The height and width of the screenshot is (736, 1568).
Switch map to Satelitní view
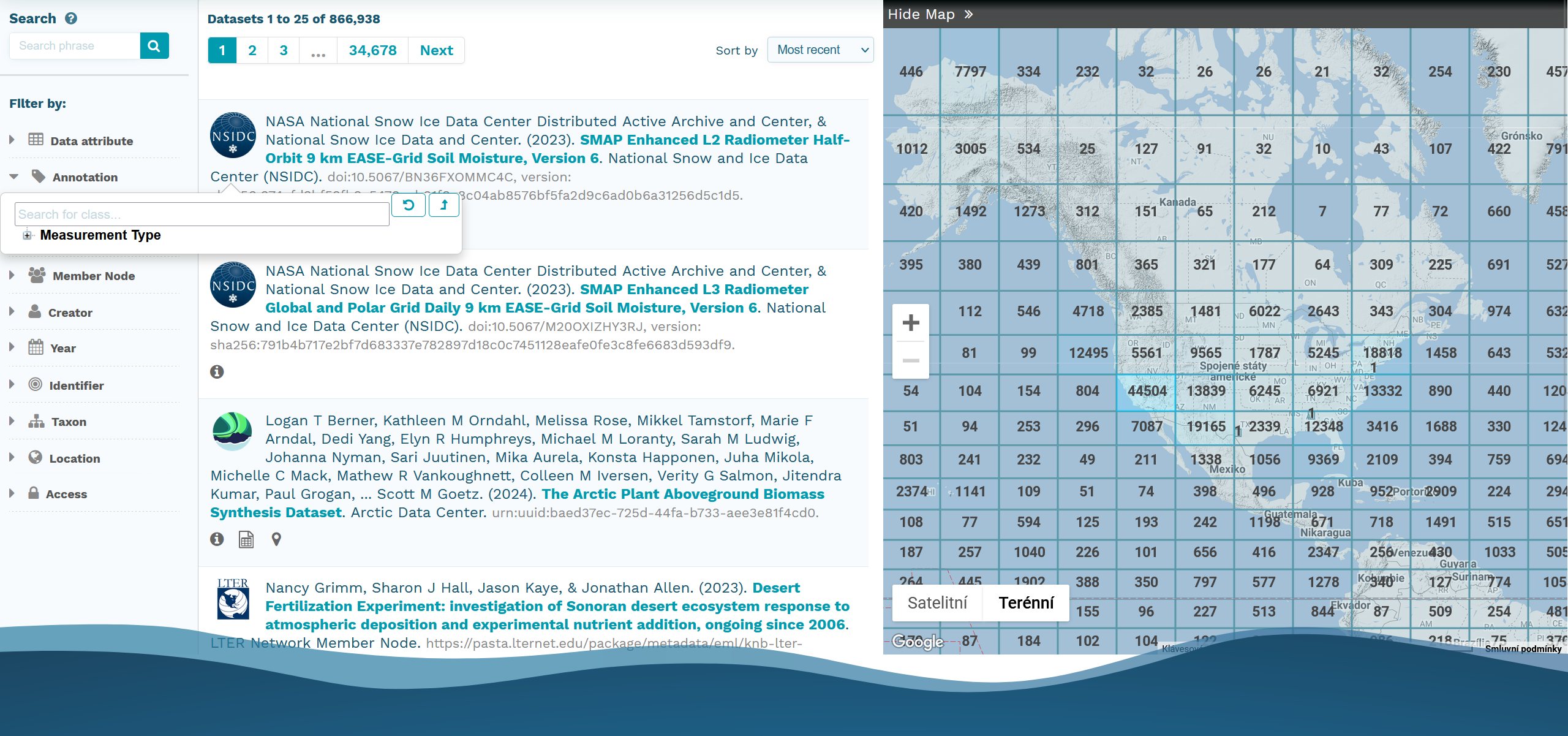point(937,603)
